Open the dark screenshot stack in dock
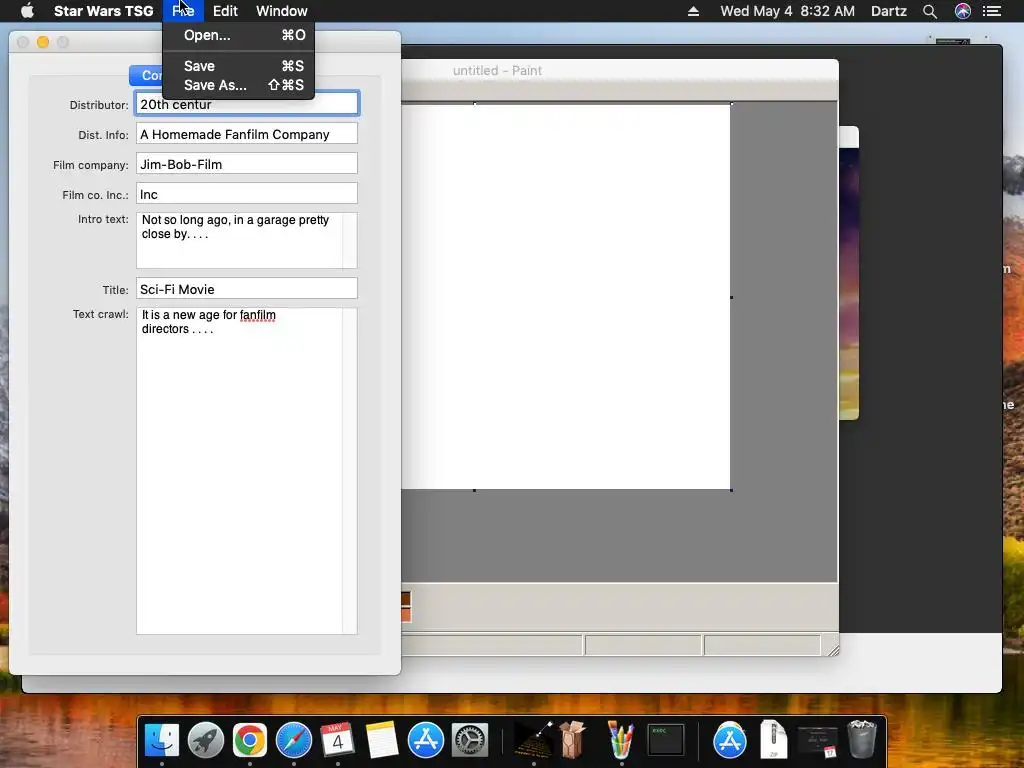1024x768 pixels. click(x=818, y=741)
